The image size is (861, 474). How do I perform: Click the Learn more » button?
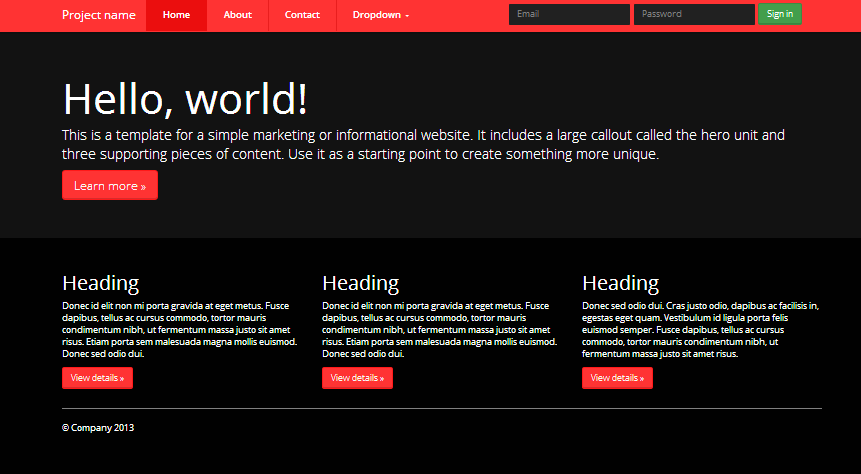[x=110, y=185]
